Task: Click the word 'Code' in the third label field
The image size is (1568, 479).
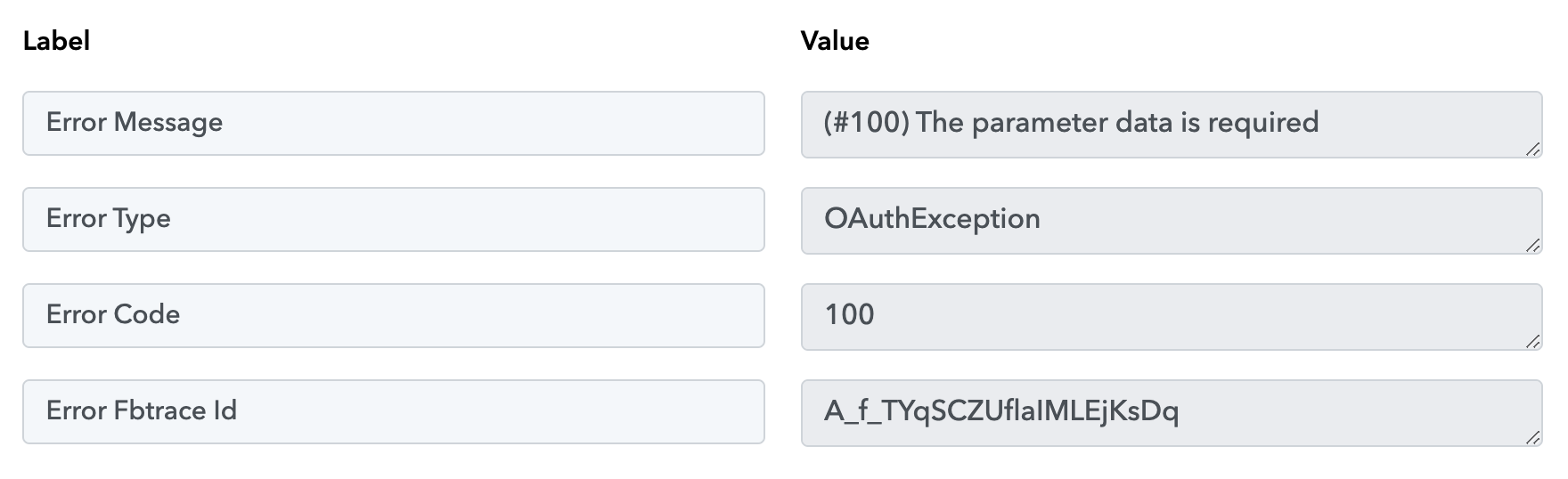Action: click(146, 314)
